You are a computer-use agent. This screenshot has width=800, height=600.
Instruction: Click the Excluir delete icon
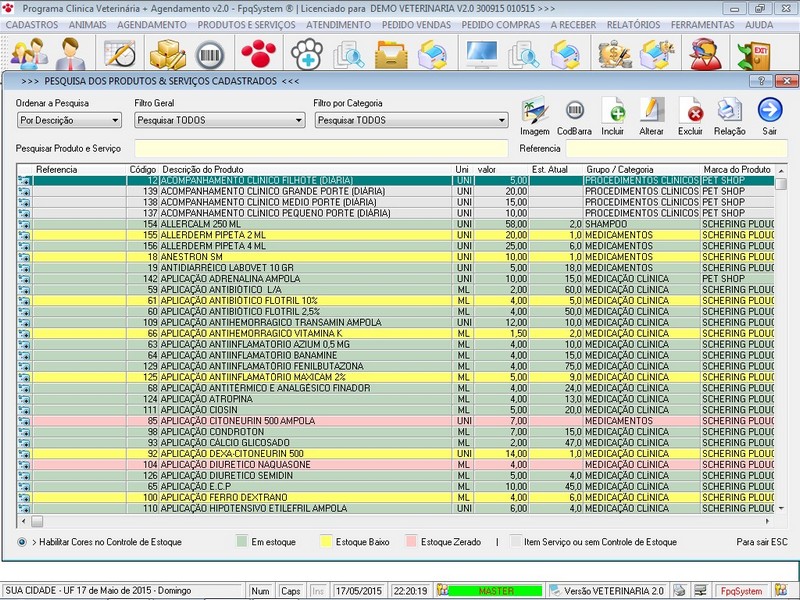(x=691, y=111)
